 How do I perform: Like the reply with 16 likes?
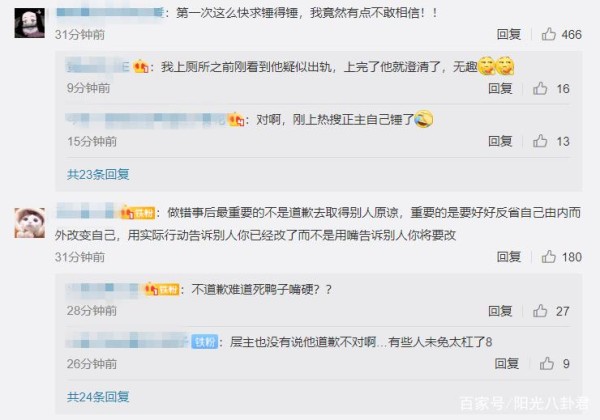540,88
